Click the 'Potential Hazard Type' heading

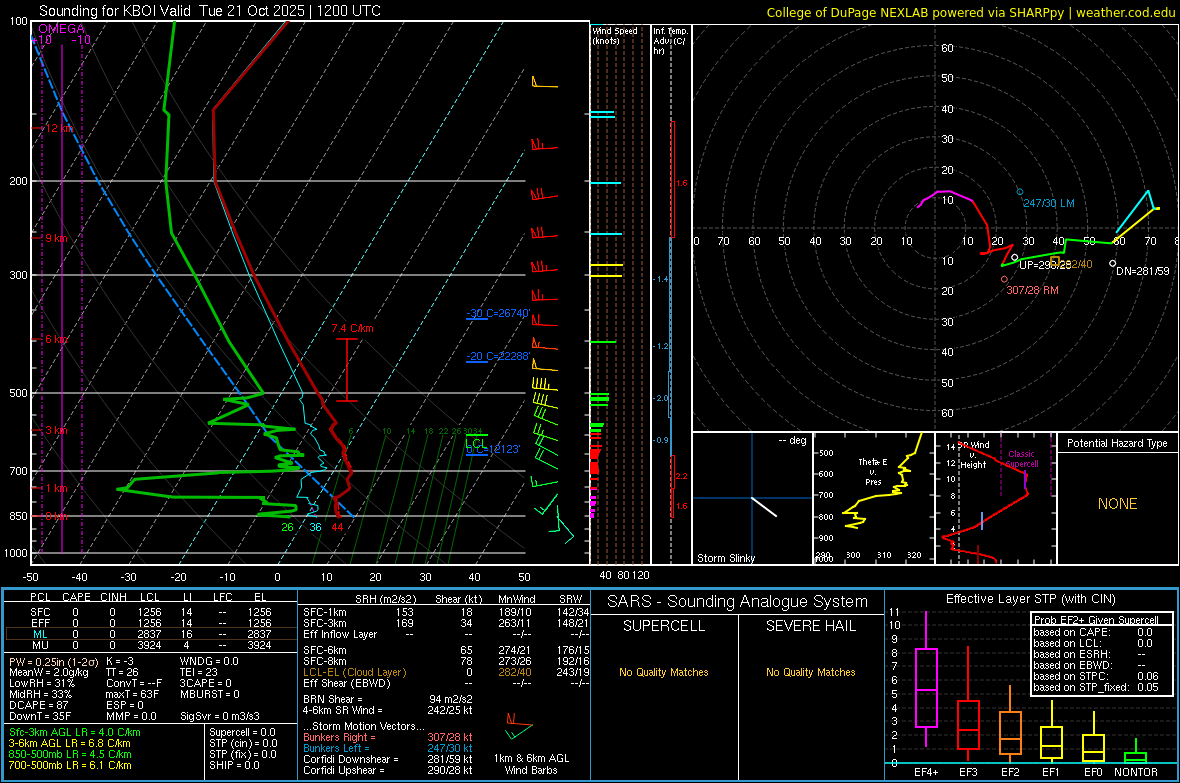point(1117,443)
